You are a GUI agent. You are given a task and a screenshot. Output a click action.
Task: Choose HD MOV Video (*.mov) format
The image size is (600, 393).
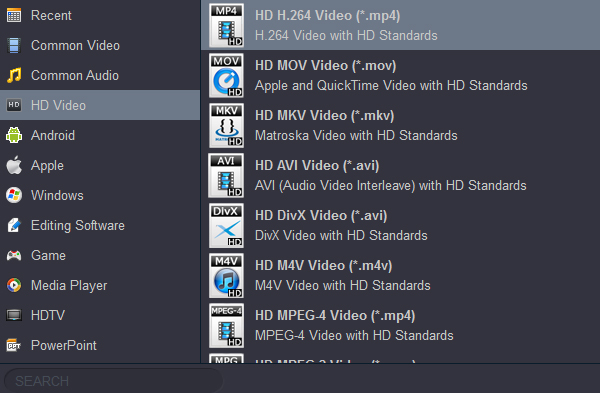pos(401,75)
